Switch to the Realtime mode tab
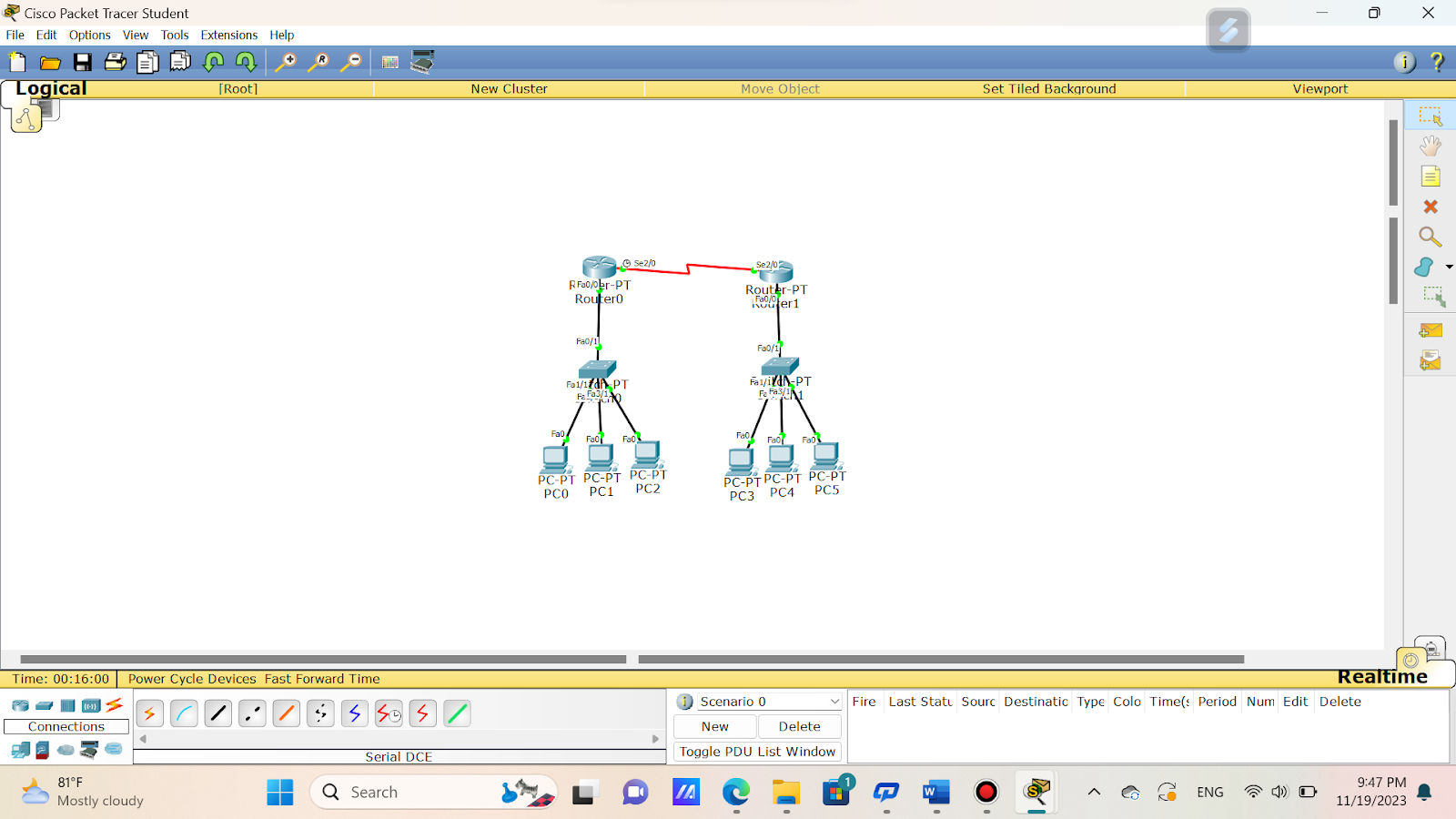 pyautogui.click(x=1382, y=677)
